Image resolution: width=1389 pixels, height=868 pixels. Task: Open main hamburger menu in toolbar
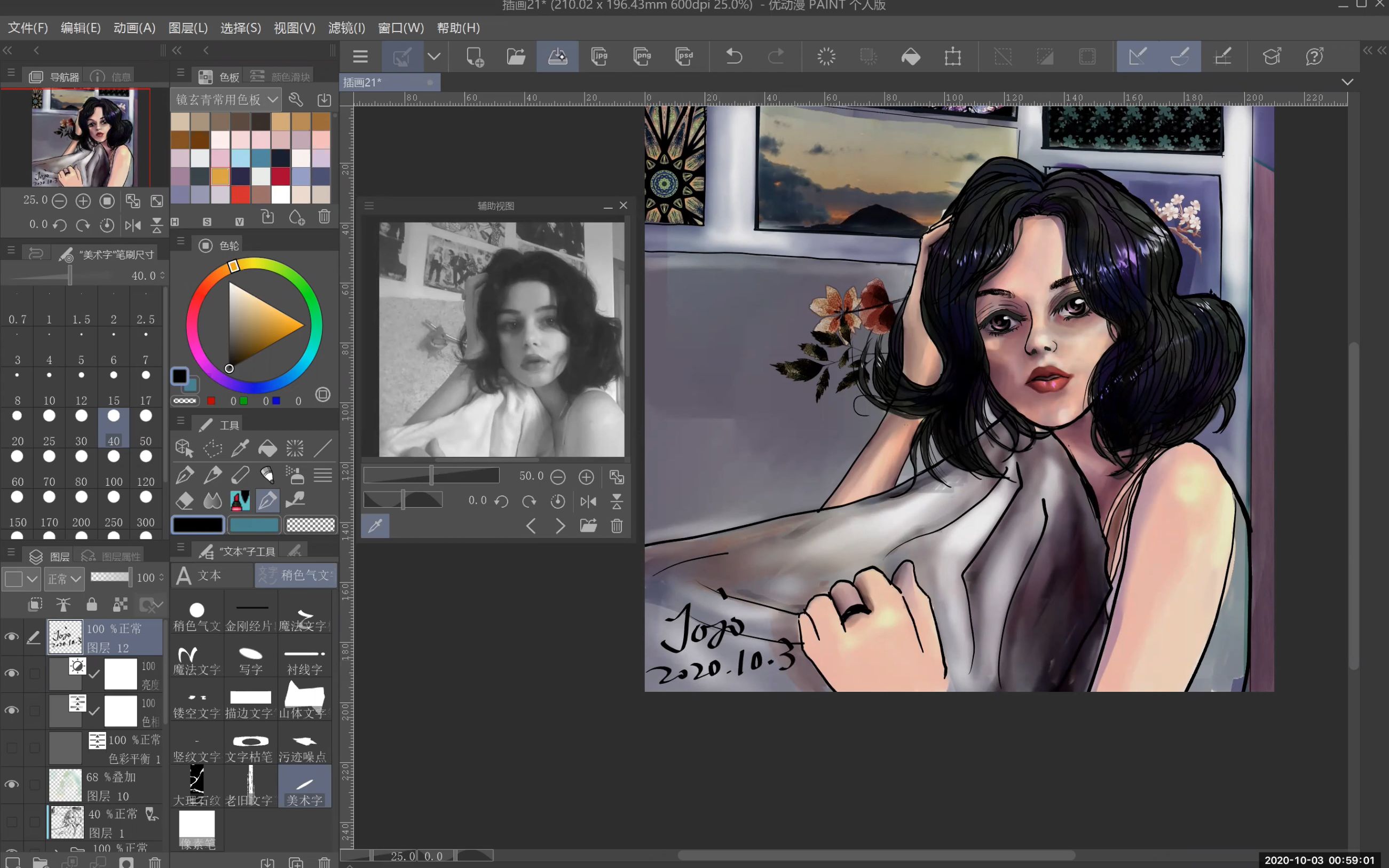[360, 56]
